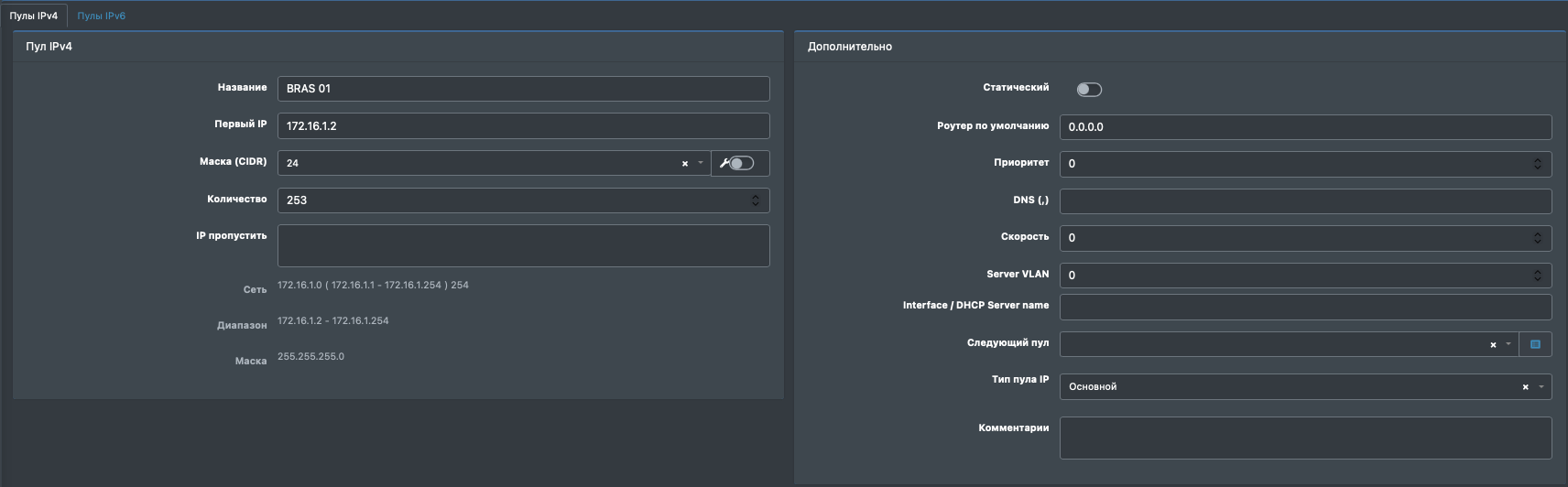Click the Диапазон value 172.16.1.2 - 172.16.1.254
Image resolution: width=1568 pixels, height=487 pixels.
(333, 320)
